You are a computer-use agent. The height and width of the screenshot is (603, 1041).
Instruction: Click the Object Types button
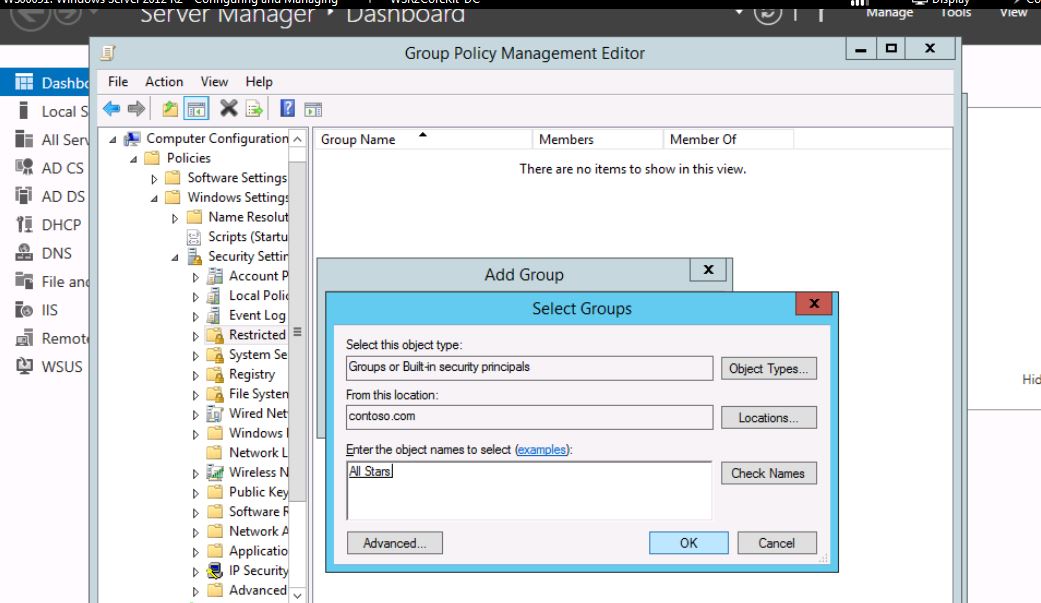point(767,369)
